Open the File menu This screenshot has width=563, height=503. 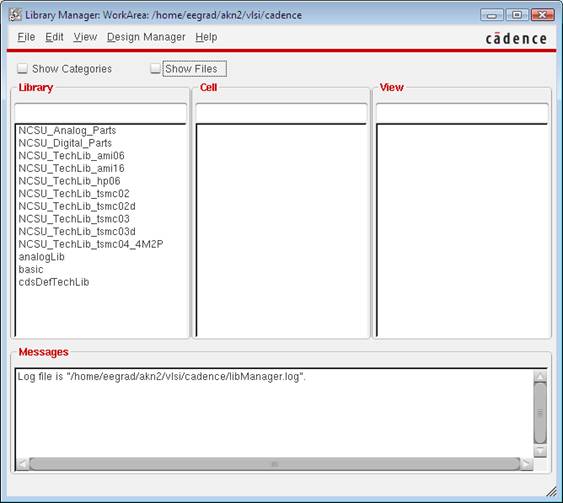click(26, 37)
